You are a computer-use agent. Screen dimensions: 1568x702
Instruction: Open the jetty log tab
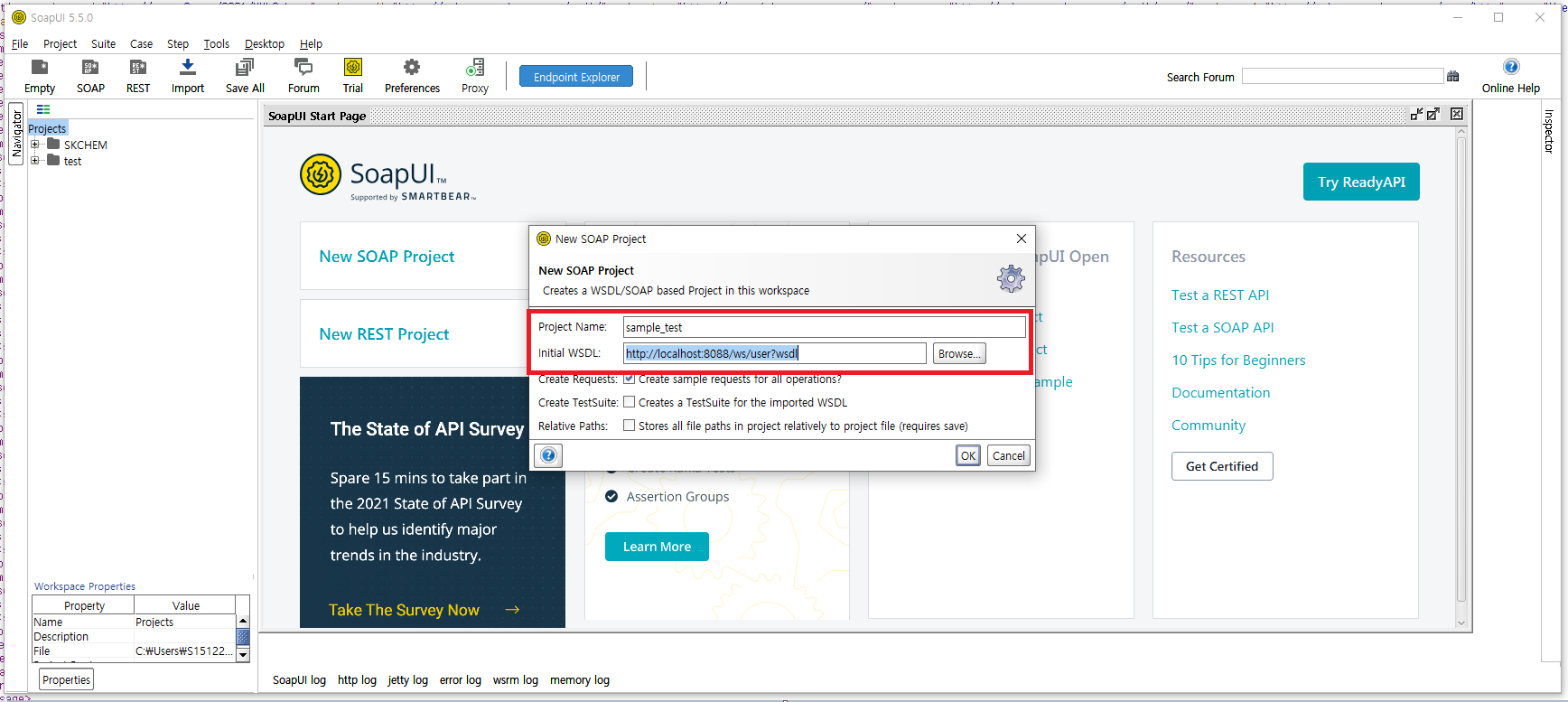coord(407,679)
